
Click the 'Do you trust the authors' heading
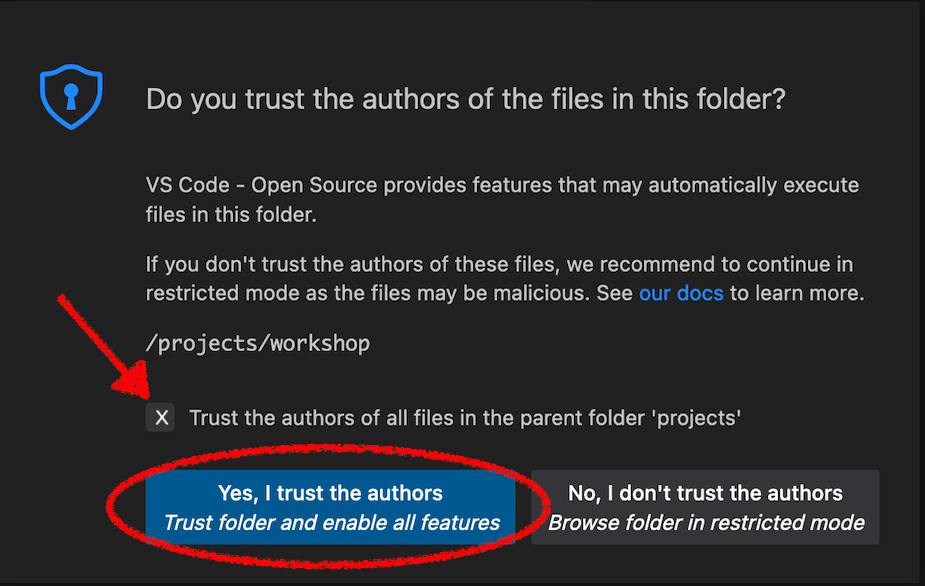[x=466, y=99]
